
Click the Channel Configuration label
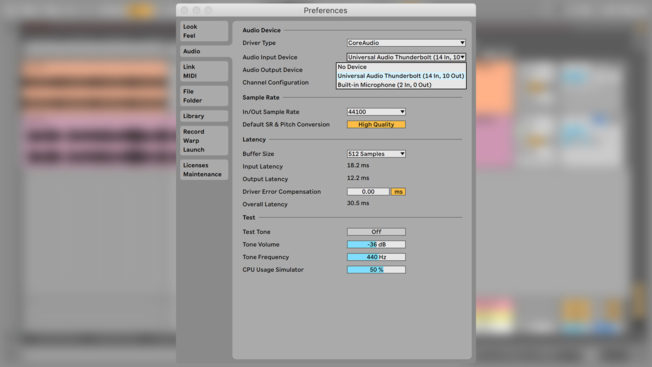275,82
